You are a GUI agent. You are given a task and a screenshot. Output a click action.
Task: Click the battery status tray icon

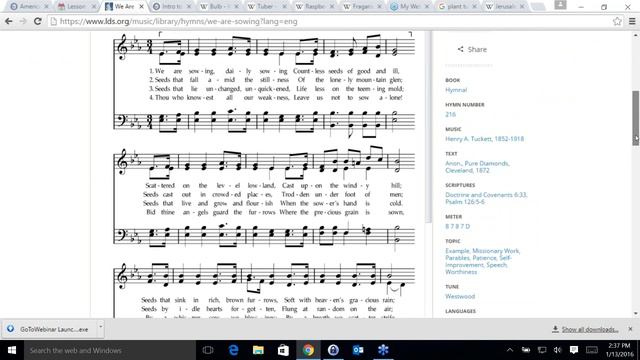526,350
